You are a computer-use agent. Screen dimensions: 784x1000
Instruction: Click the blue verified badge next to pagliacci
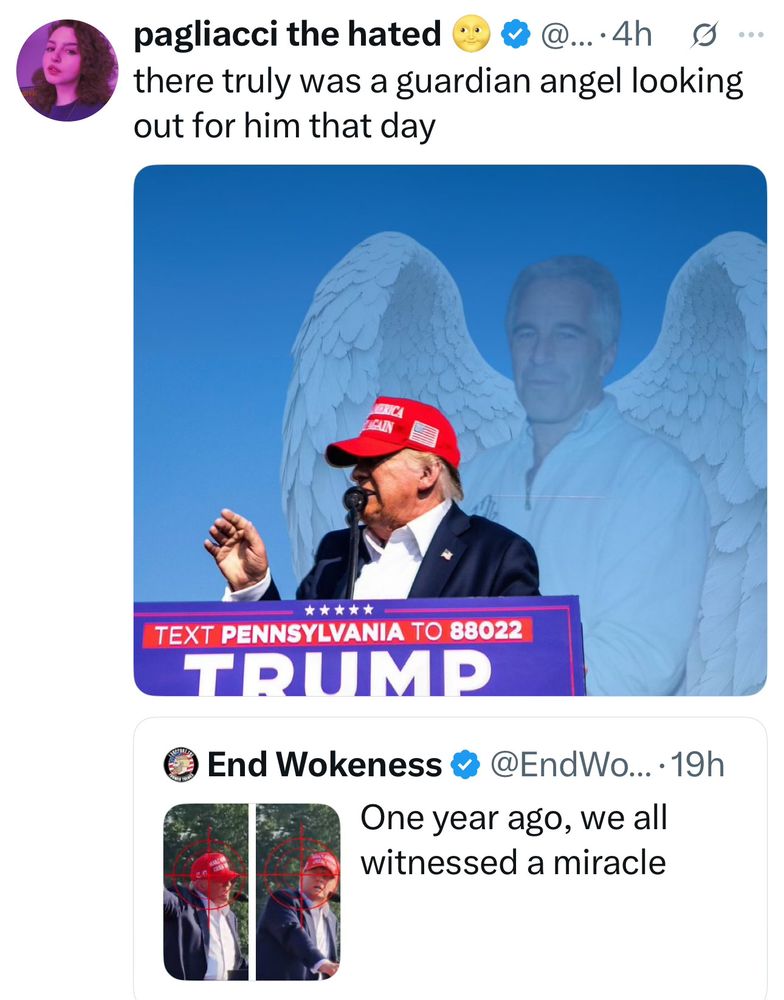pyautogui.click(x=514, y=36)
